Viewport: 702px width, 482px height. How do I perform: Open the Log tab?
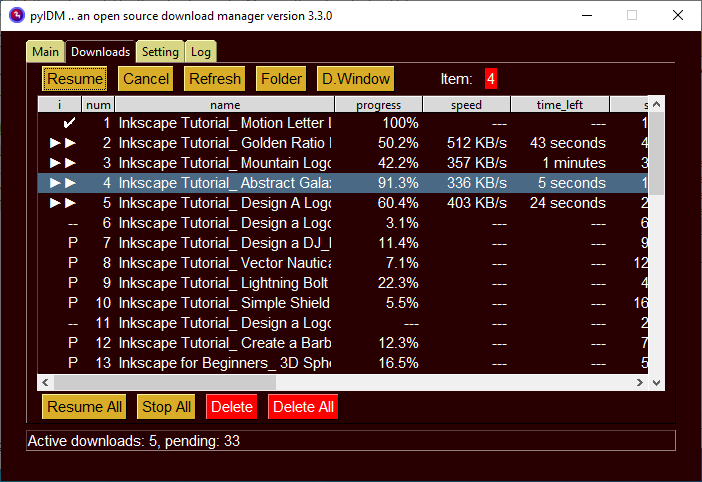pos(201,52)
